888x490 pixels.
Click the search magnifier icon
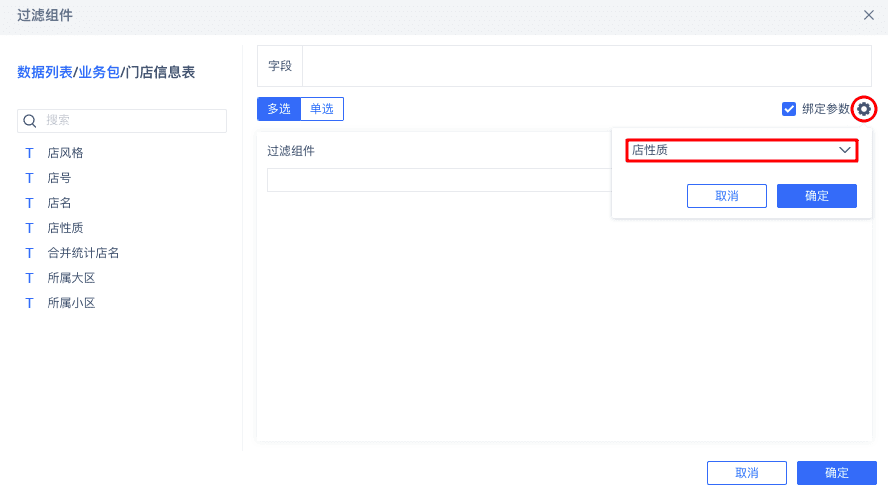pyautogui.click(x=30, y=121)
